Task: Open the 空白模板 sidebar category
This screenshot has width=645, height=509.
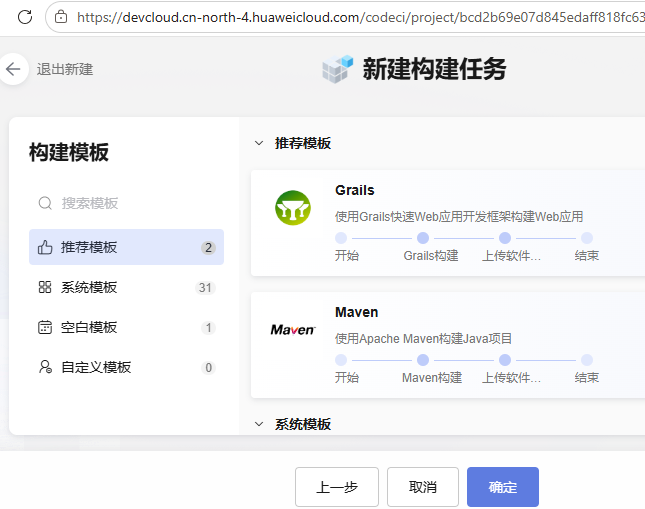Action: (x=126, y=327)
